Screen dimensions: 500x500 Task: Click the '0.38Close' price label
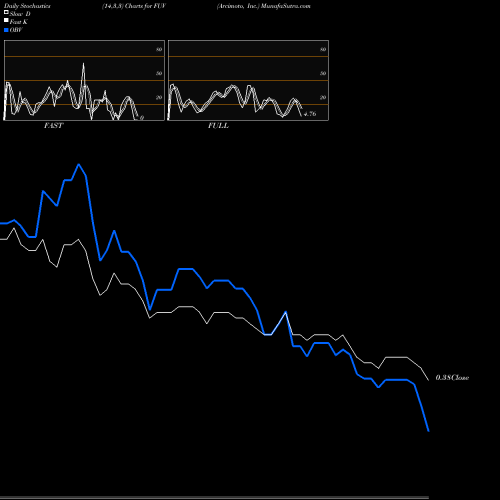pyautogui.click(x=452, y=378)
